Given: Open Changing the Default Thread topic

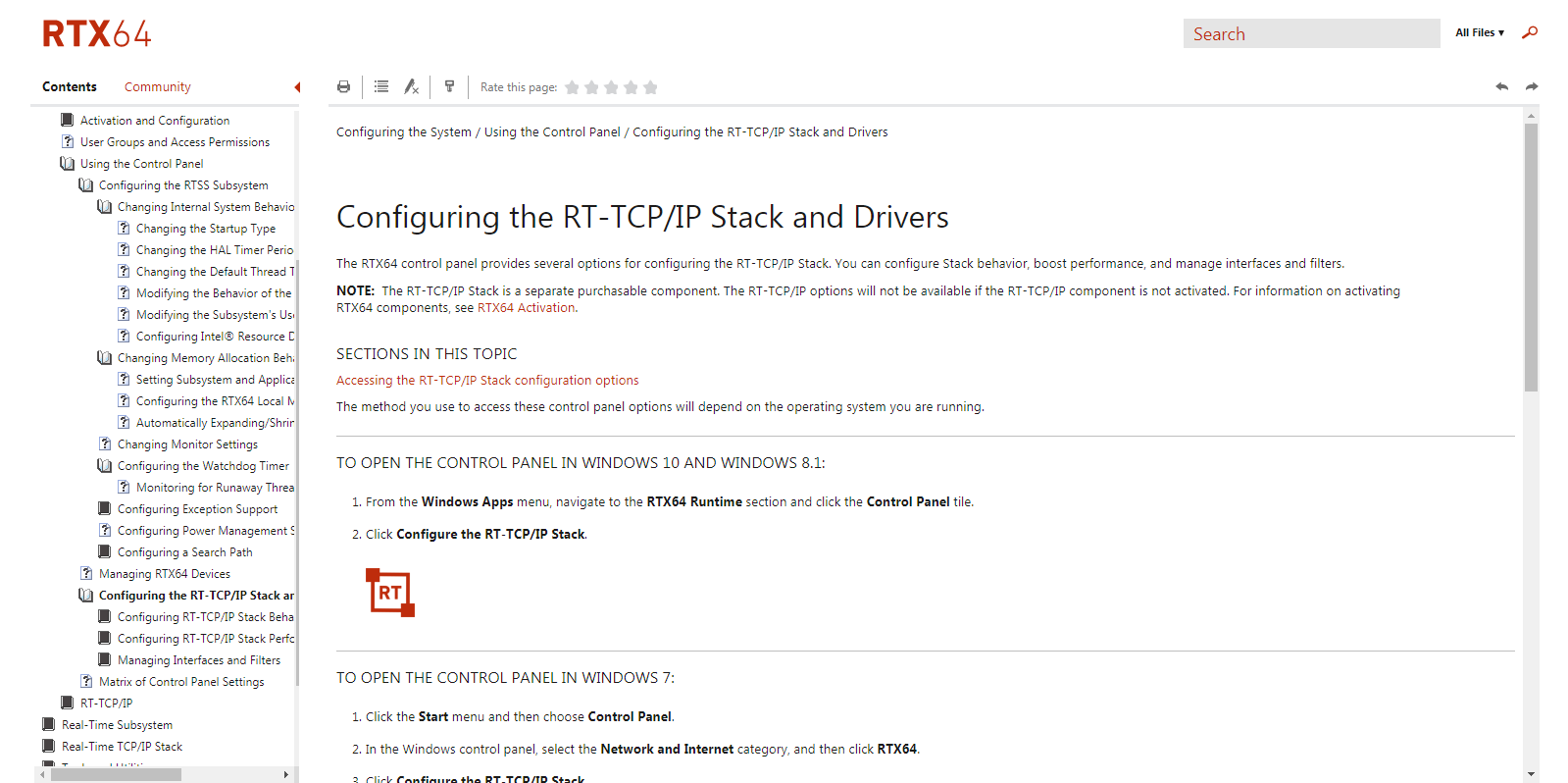Looking at the screenshot, I should coord(215,271).
